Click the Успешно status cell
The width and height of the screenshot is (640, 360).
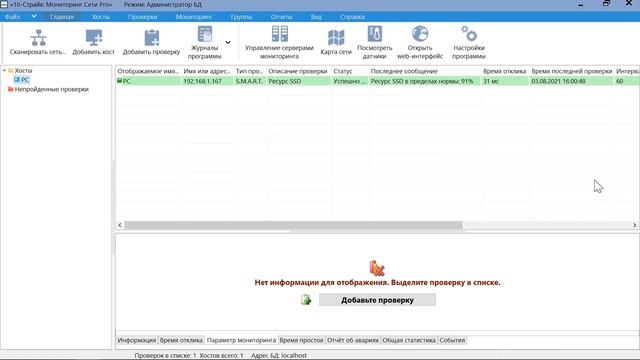349,81
